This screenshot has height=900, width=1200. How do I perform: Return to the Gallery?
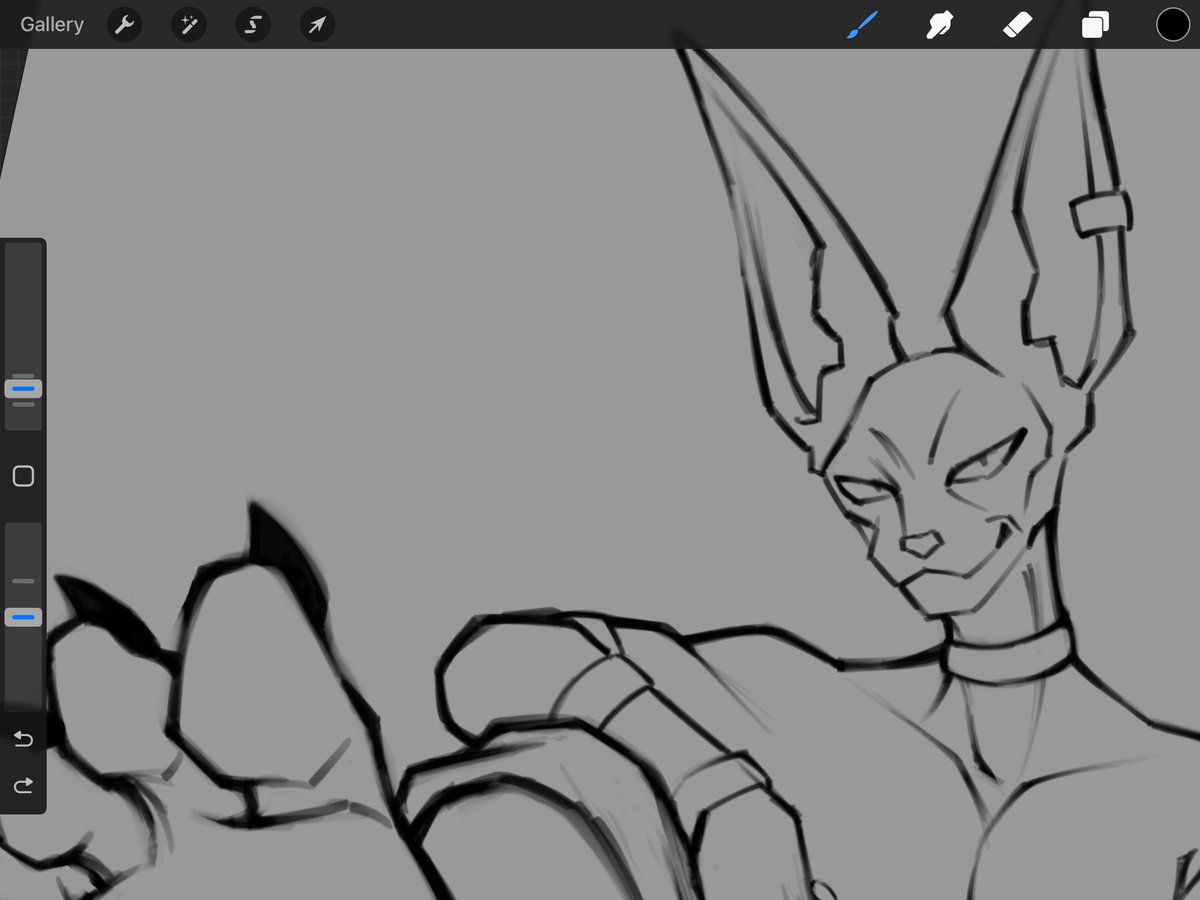(x=52, y=24)
